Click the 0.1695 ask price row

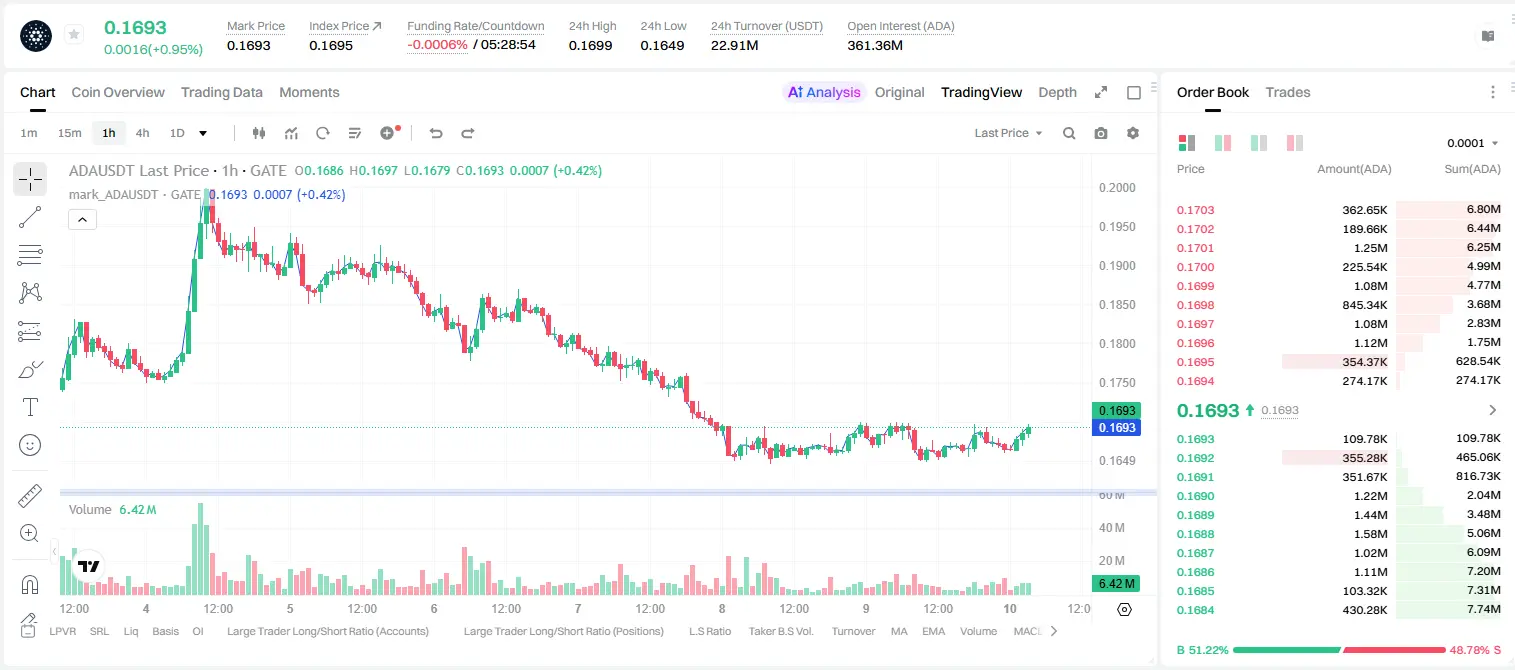(1338, 361)
